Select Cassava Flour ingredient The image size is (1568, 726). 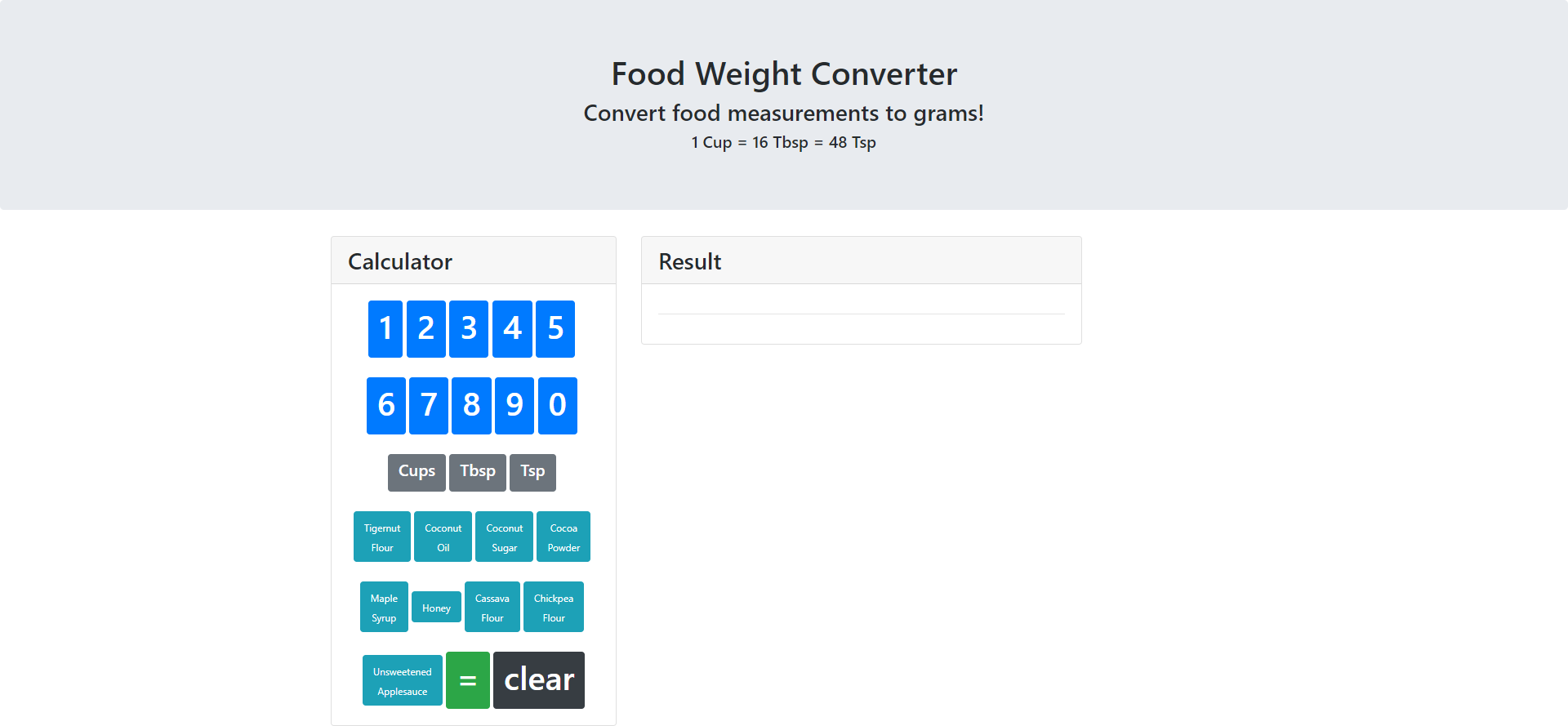coord(492,607)
